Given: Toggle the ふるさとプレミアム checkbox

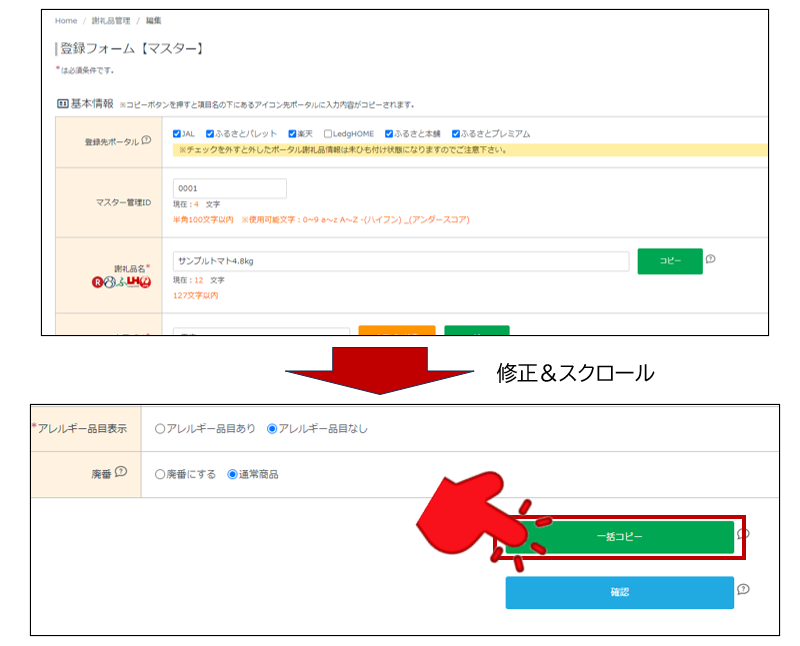Looking at the screenshot, I should point(456,133).
